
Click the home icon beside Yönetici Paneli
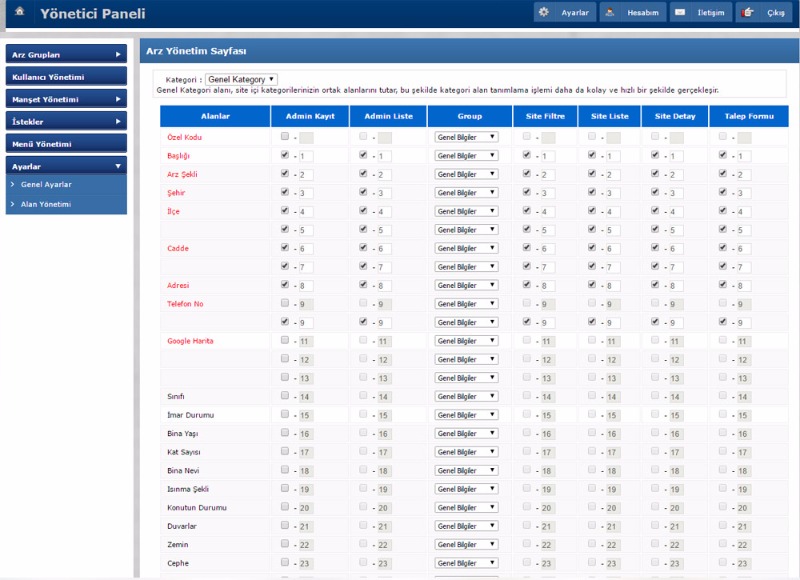click(19, 13)
